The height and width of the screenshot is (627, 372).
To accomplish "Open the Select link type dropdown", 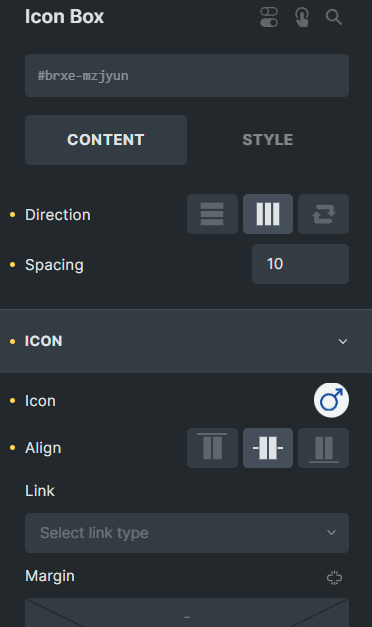I will (x=187, y=533).
